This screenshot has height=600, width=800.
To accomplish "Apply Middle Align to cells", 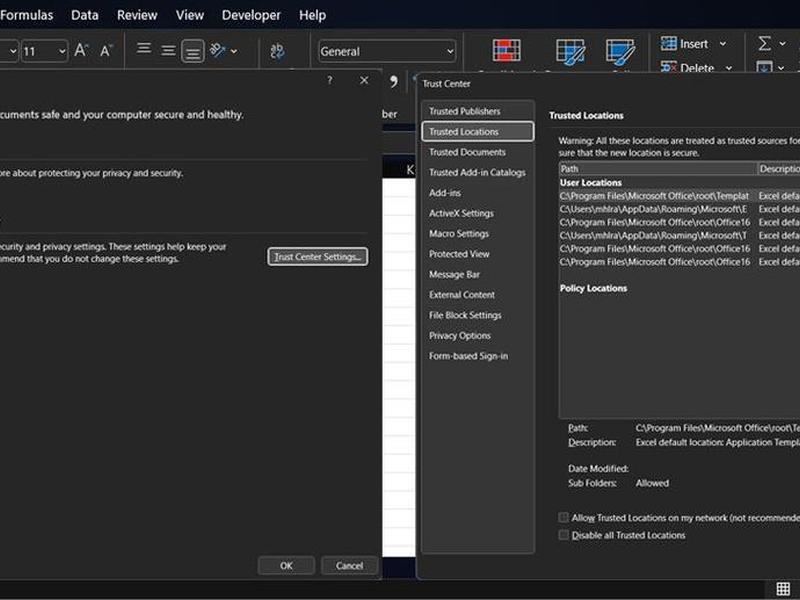I will pyautogui.click(x=168, y=51).
